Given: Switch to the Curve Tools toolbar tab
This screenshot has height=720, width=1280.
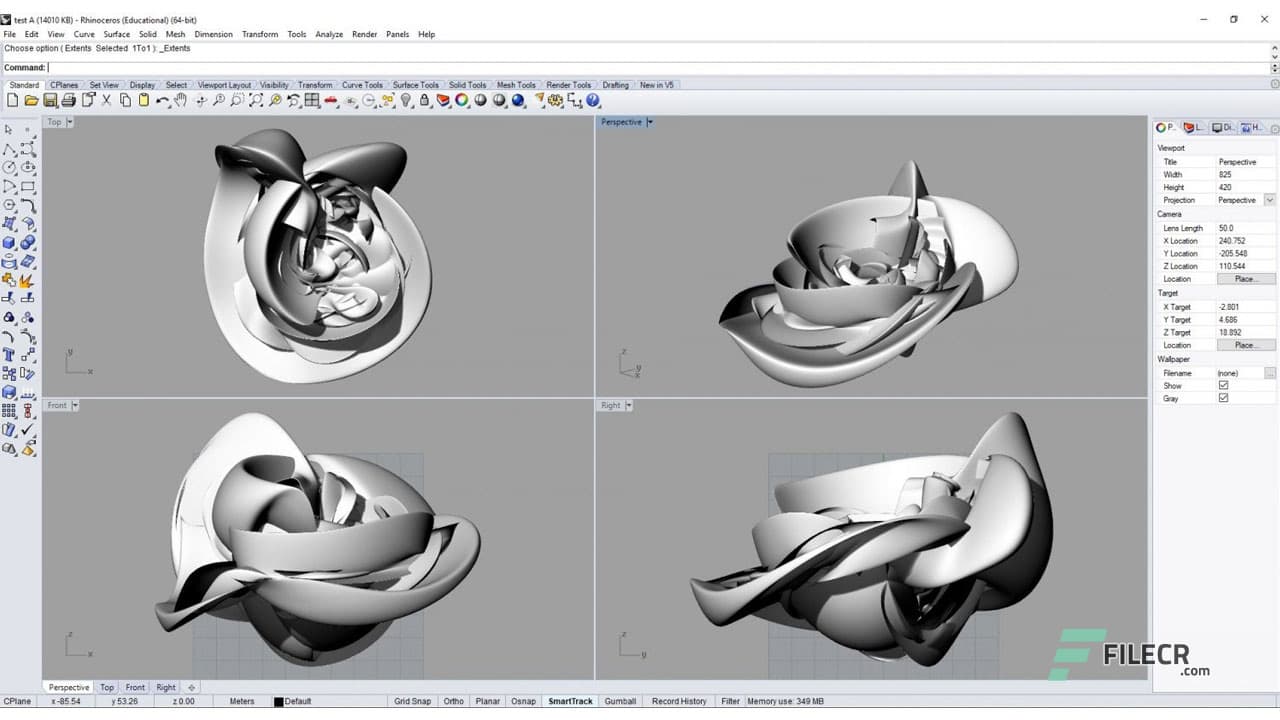Looking at the screenshot, I should (x=362, y=85).
